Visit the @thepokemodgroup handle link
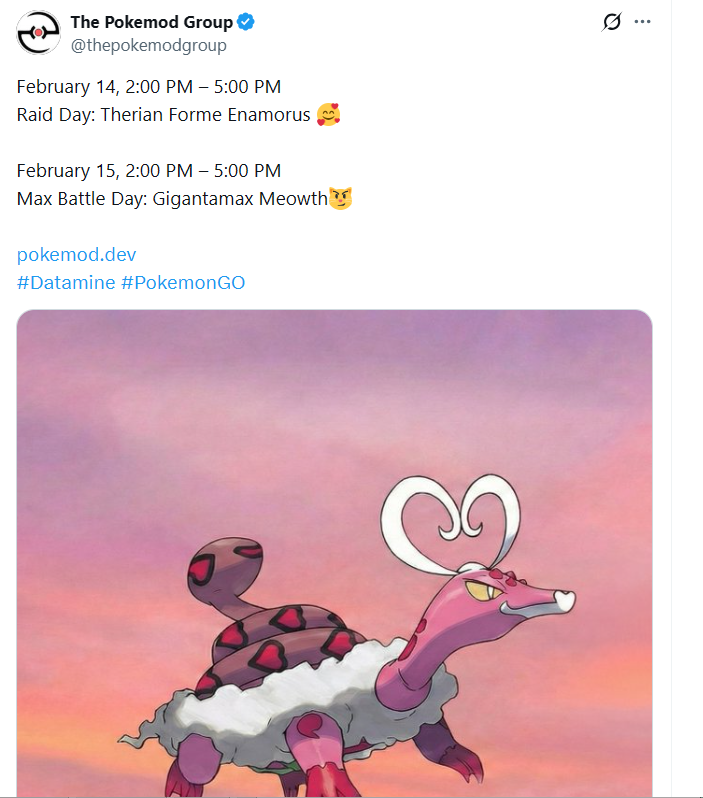 pyautogui.click(x=148, y=45)
